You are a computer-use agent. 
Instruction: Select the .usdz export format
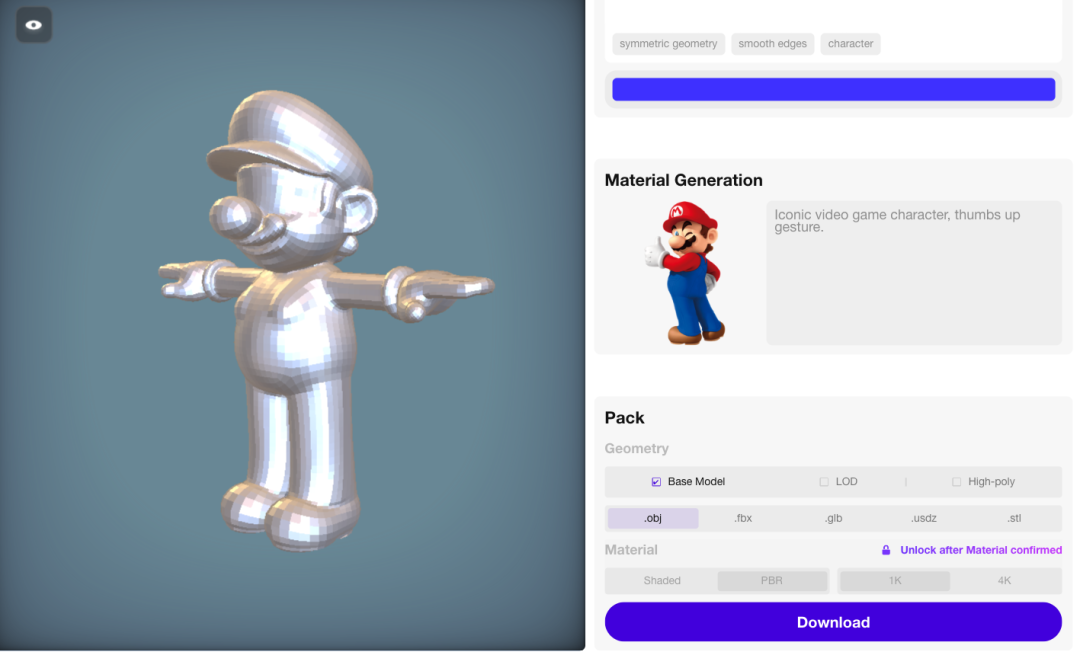924,519
